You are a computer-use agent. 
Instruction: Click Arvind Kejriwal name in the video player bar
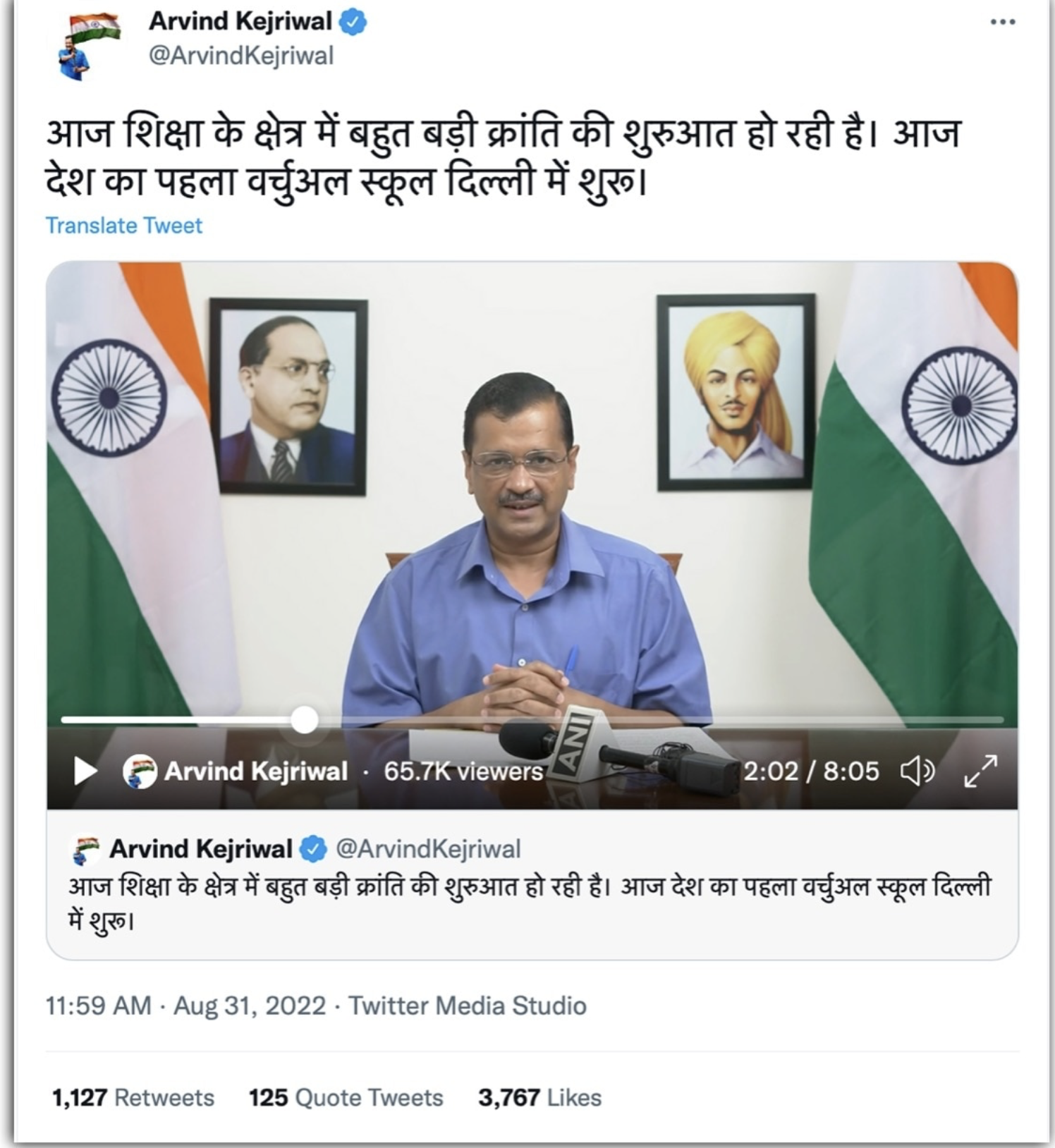click(256, 771)
